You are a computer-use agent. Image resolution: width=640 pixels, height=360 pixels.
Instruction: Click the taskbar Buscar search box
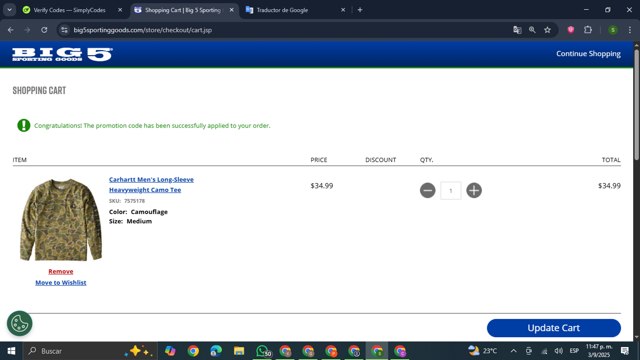[89, 351]
